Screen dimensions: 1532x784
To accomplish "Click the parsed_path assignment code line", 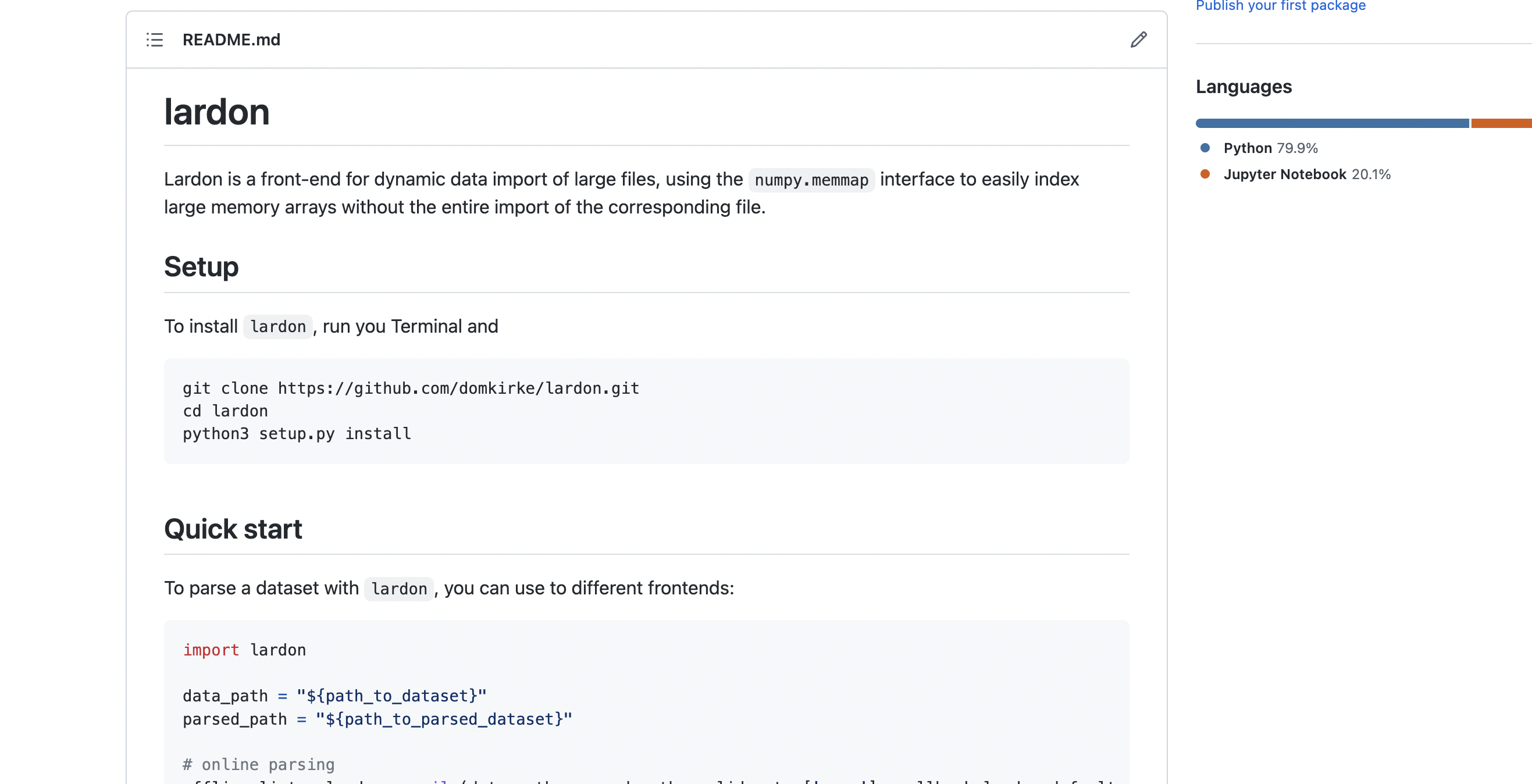I will point(377,719).
